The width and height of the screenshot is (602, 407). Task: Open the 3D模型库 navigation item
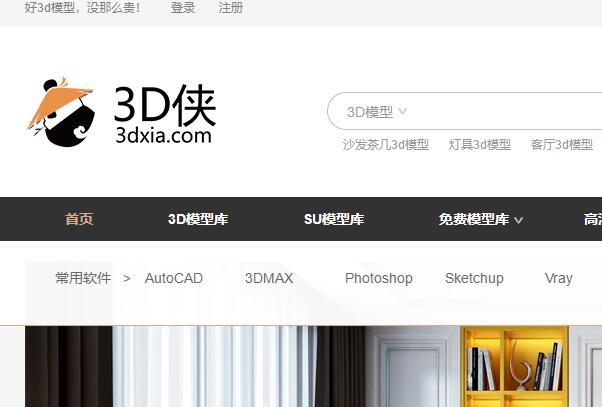click(x=198, y=219)
